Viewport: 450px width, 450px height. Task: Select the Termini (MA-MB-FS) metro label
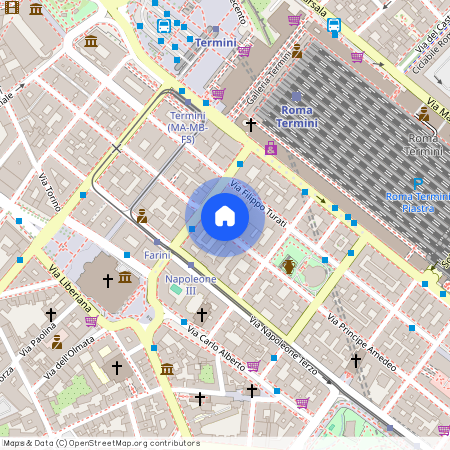(188, 127)
